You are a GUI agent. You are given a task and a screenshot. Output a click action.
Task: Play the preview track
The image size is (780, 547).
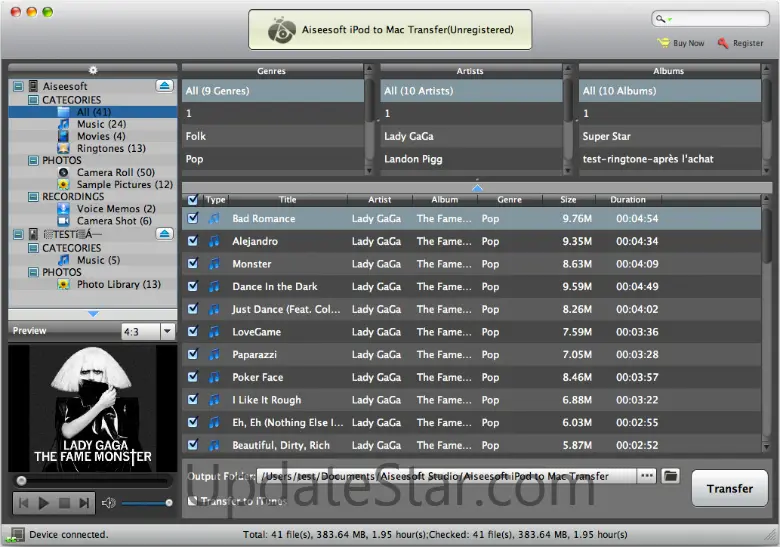[x=43, y=503]
